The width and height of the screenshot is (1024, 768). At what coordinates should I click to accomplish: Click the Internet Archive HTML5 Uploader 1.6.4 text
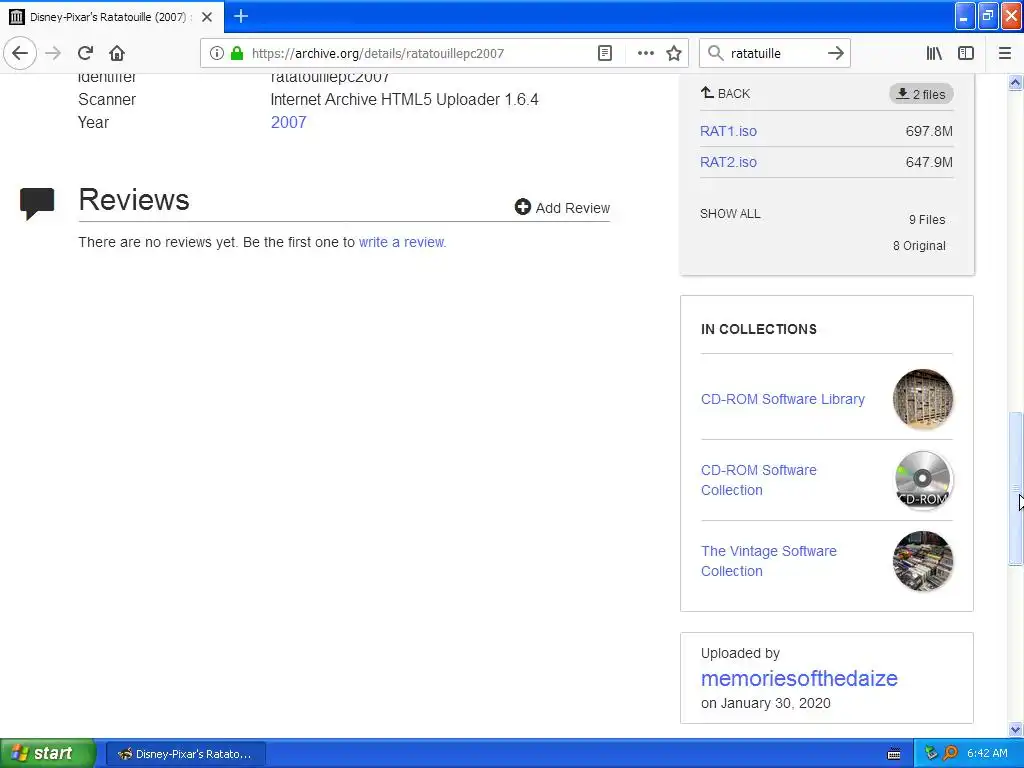[x=404, y=100]
